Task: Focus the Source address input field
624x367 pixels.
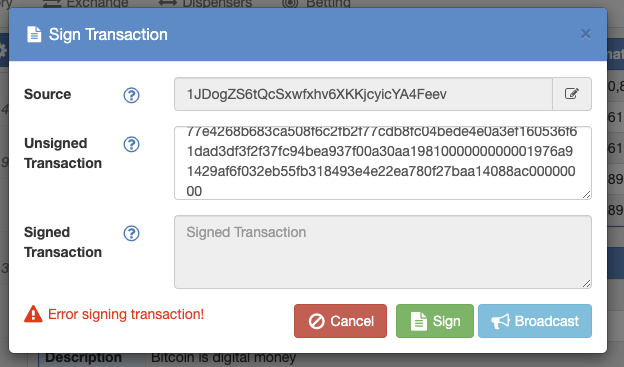Action: (x=363, y=94)
